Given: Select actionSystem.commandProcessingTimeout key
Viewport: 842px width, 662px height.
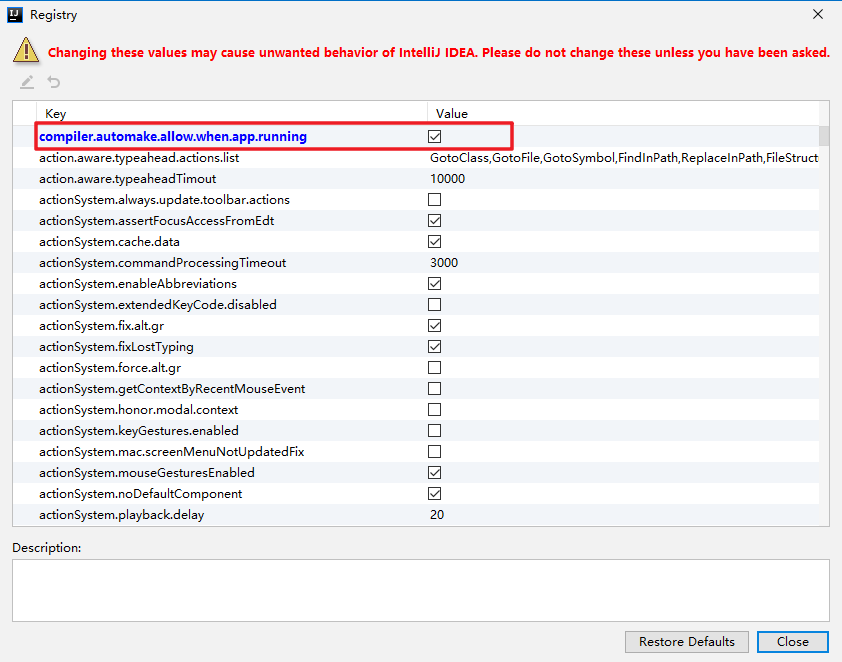Looking at the screenshot, I should click(162, 263).
